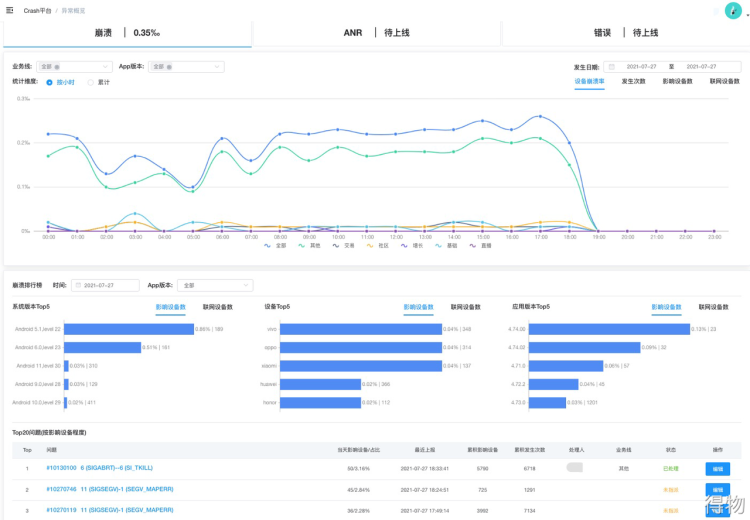This screenshot has height=520, width=750.
Task: Select the 按小时 radio button
Action: [x=50, y=82]
